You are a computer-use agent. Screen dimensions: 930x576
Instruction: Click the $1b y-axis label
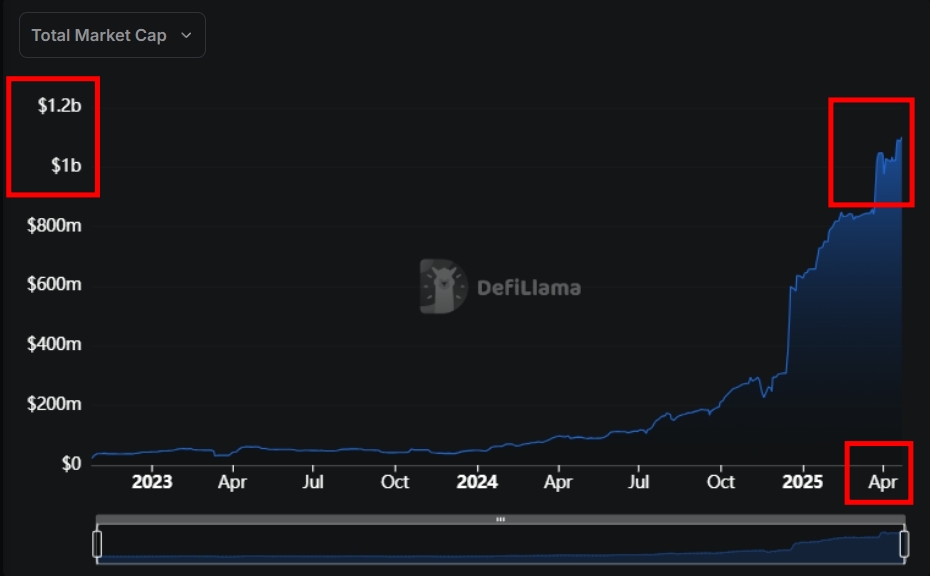pyautogui.click(x=66, y=166)
